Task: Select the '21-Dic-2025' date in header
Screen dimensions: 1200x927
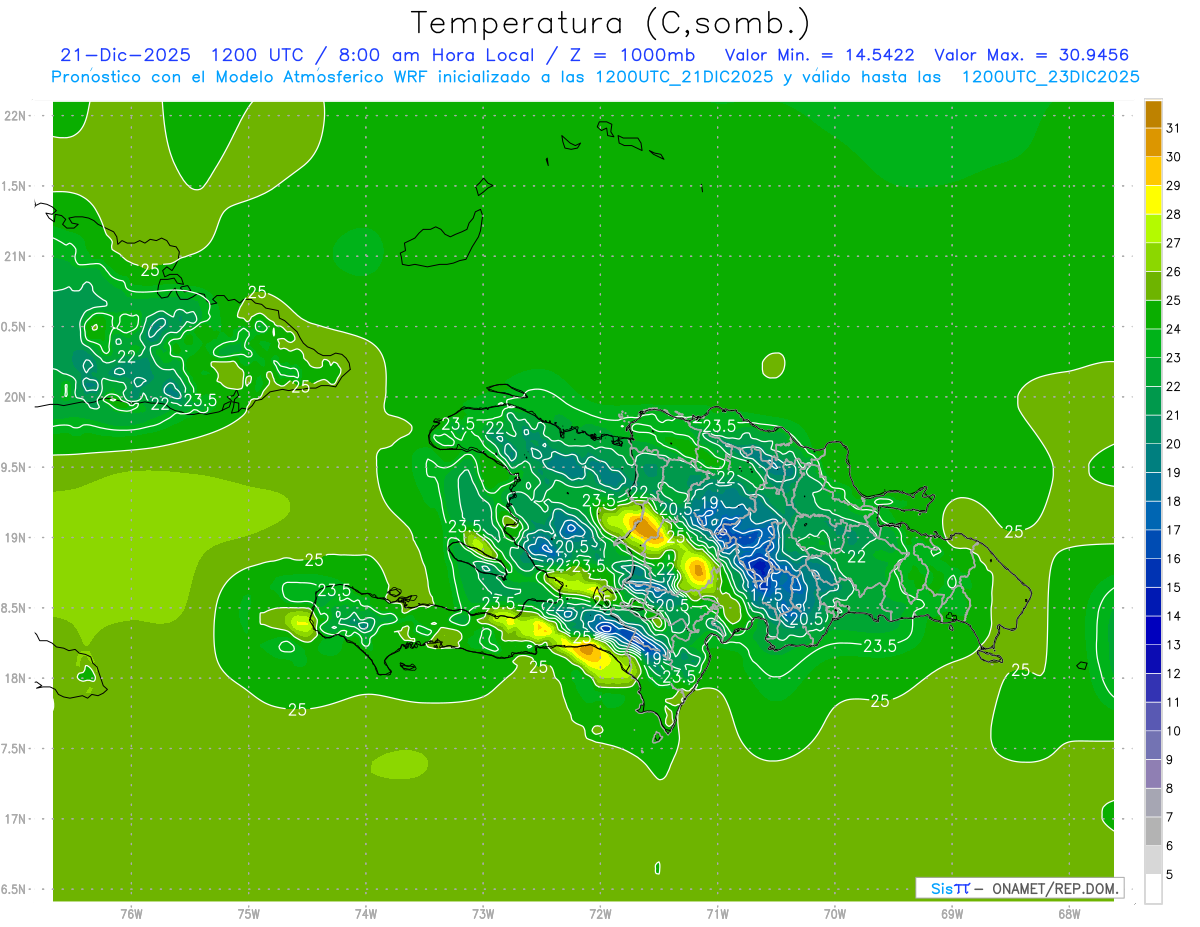Action: pyautogui.click(x=125, y=55)
